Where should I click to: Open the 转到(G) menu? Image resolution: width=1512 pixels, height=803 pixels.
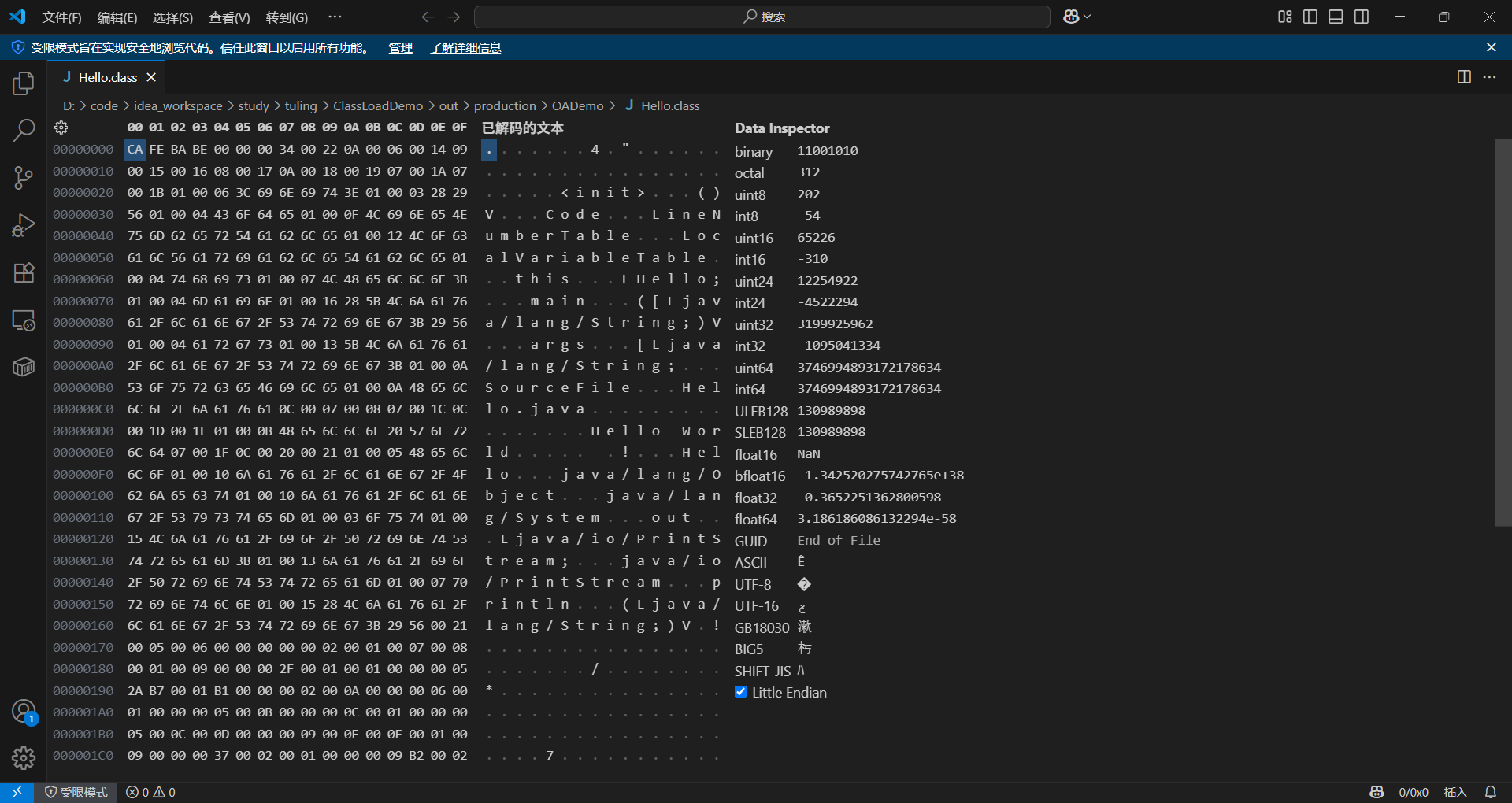287,17
